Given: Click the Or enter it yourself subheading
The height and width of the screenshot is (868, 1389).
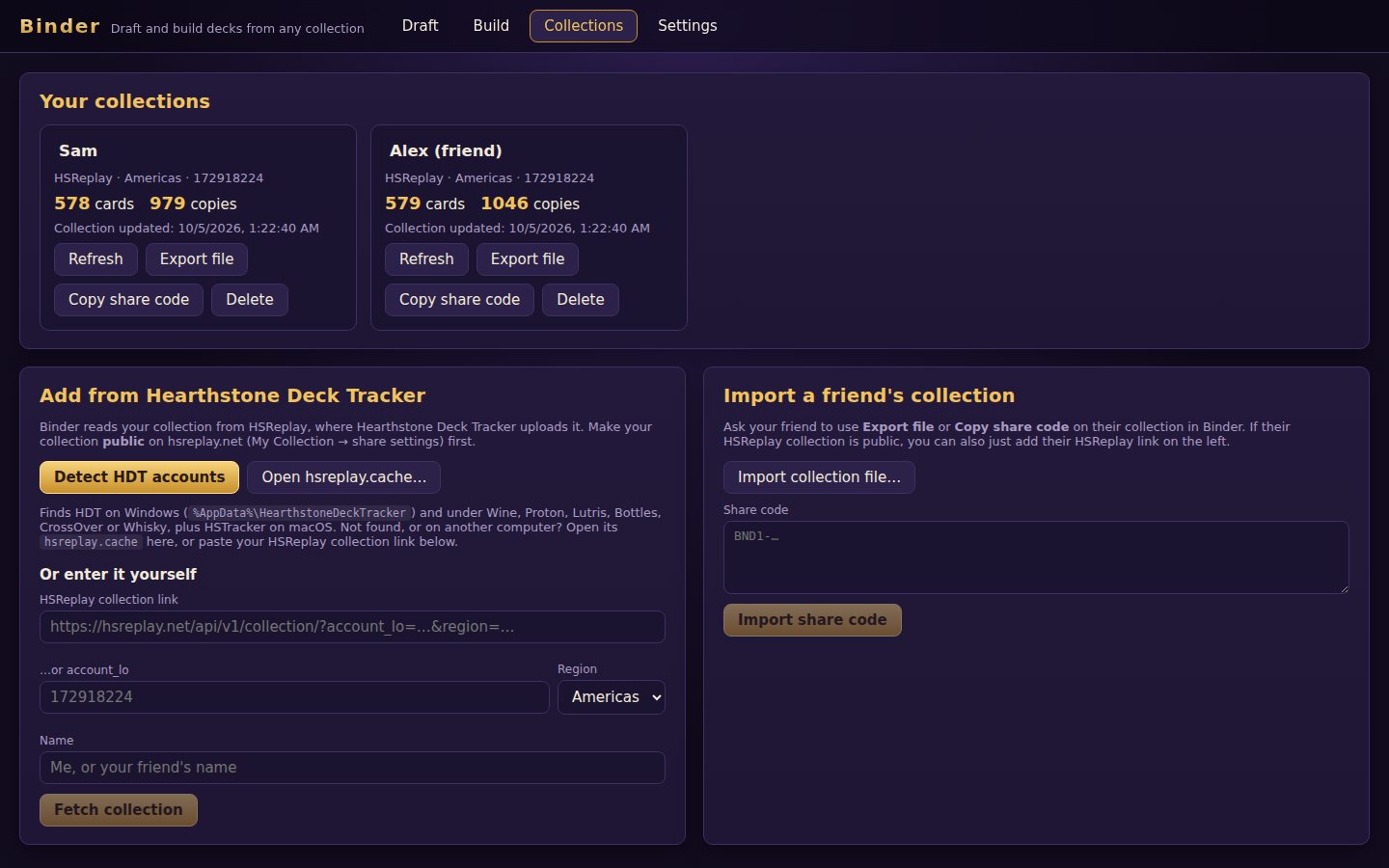Looking at the screenshot, I should point(118,574).
